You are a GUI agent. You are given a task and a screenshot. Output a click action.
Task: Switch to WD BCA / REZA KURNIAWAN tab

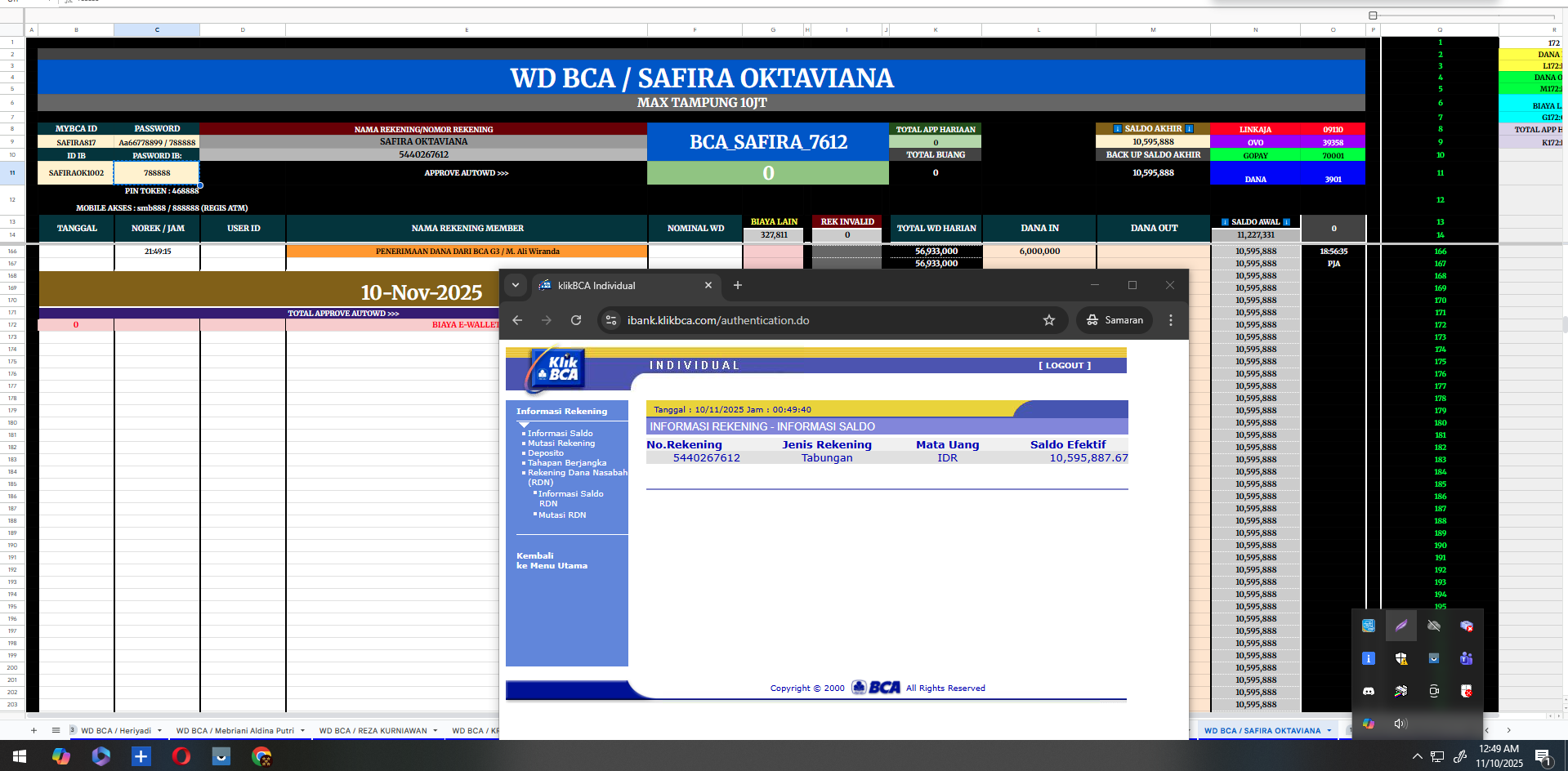click(x=373, y=730)
